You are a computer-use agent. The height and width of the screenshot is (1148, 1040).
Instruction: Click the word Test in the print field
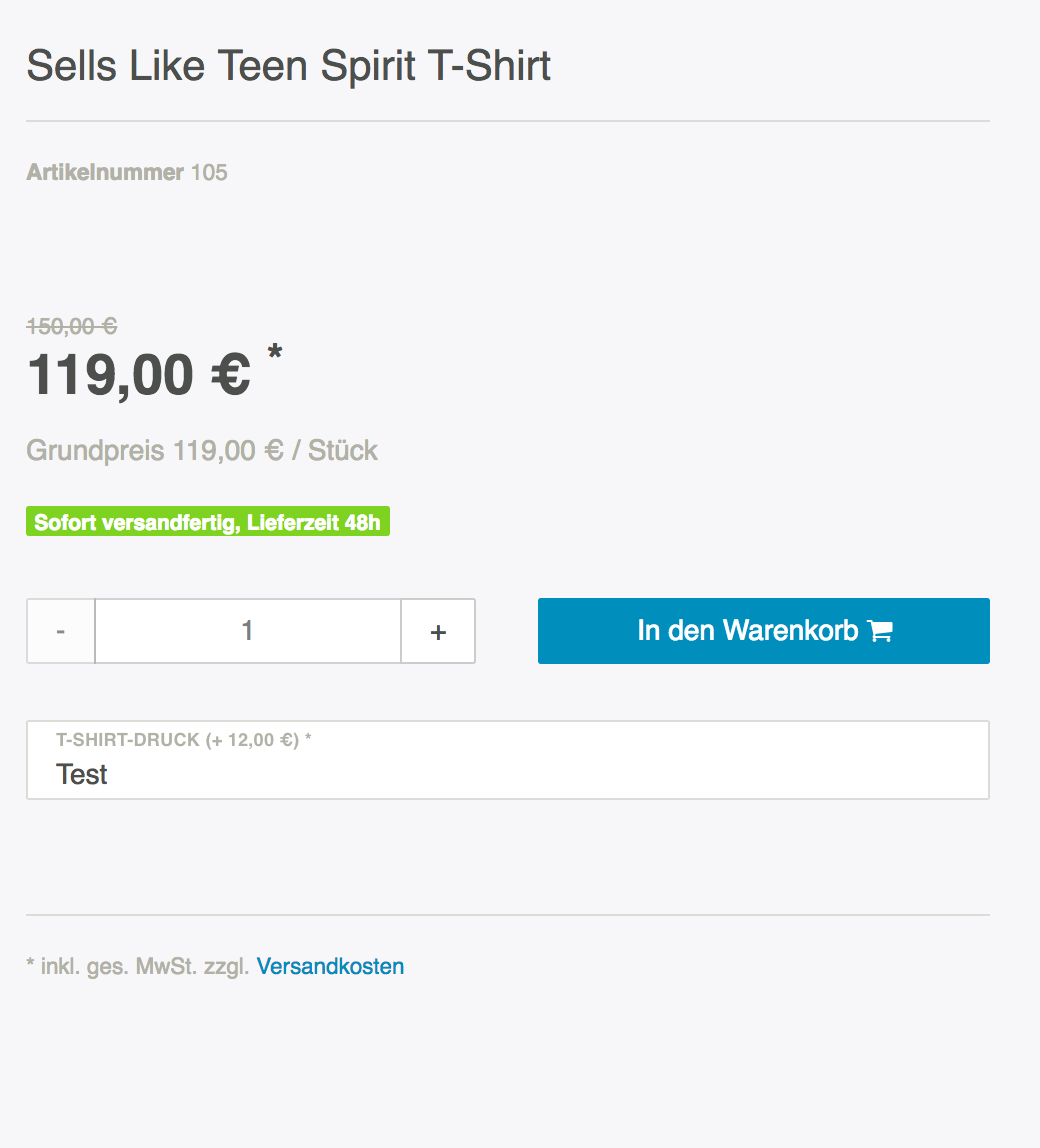point(82,775)
